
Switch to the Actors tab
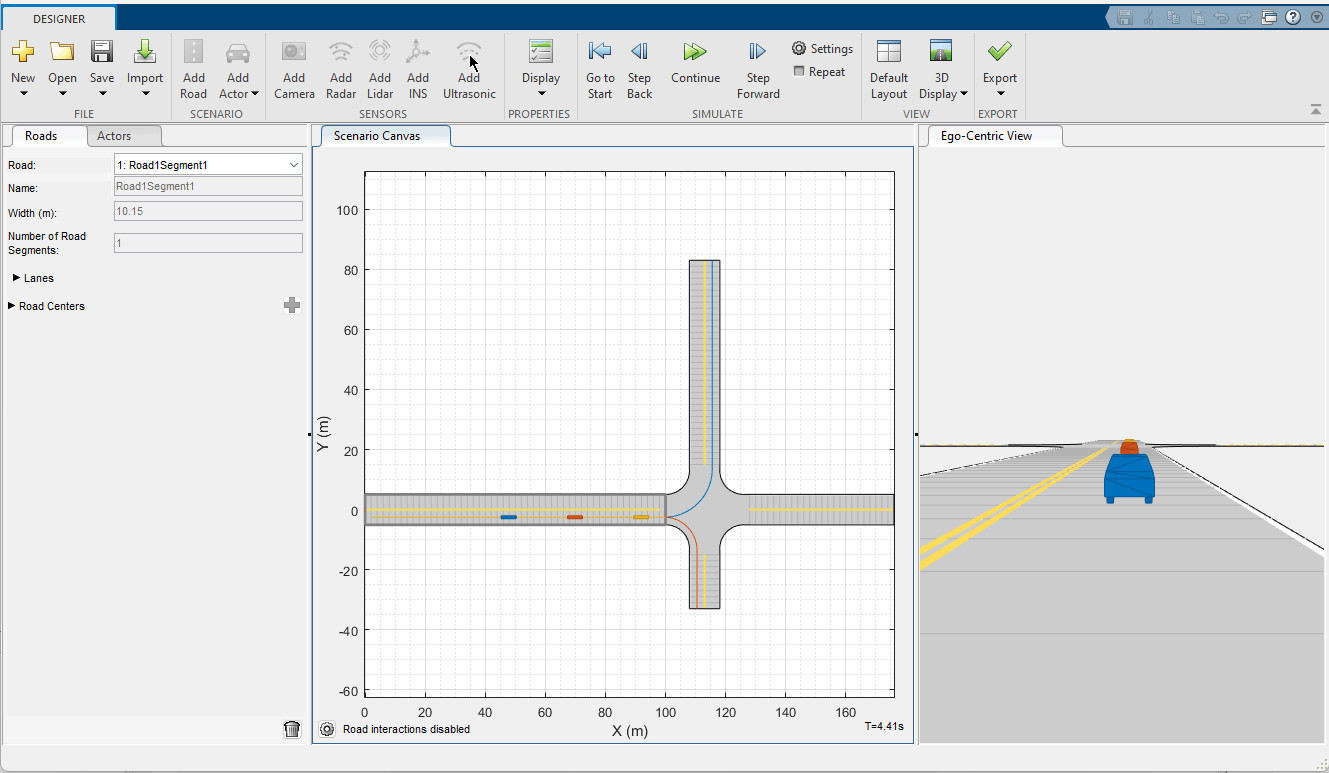pos(114,136)
